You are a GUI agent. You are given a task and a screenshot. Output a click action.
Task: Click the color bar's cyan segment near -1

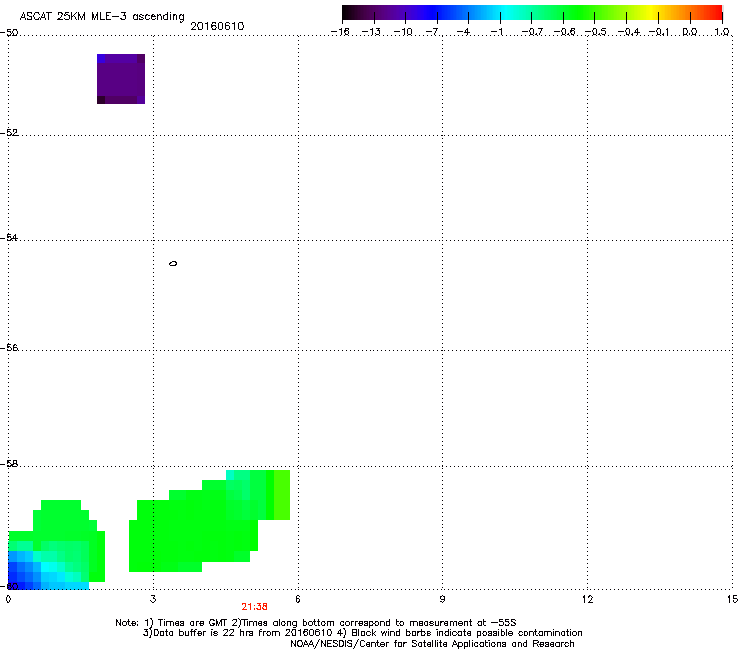503,13
